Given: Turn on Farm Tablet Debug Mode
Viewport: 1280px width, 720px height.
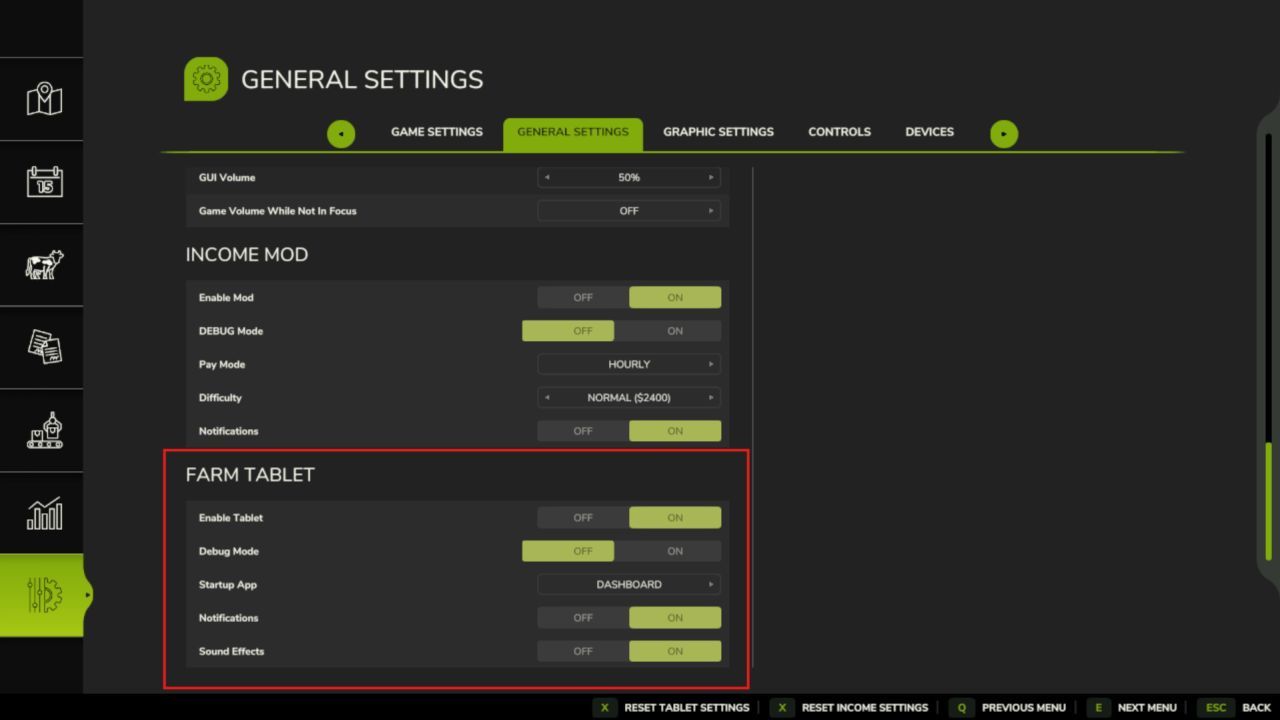Looking at the screenshot, I should pos(675,551).
